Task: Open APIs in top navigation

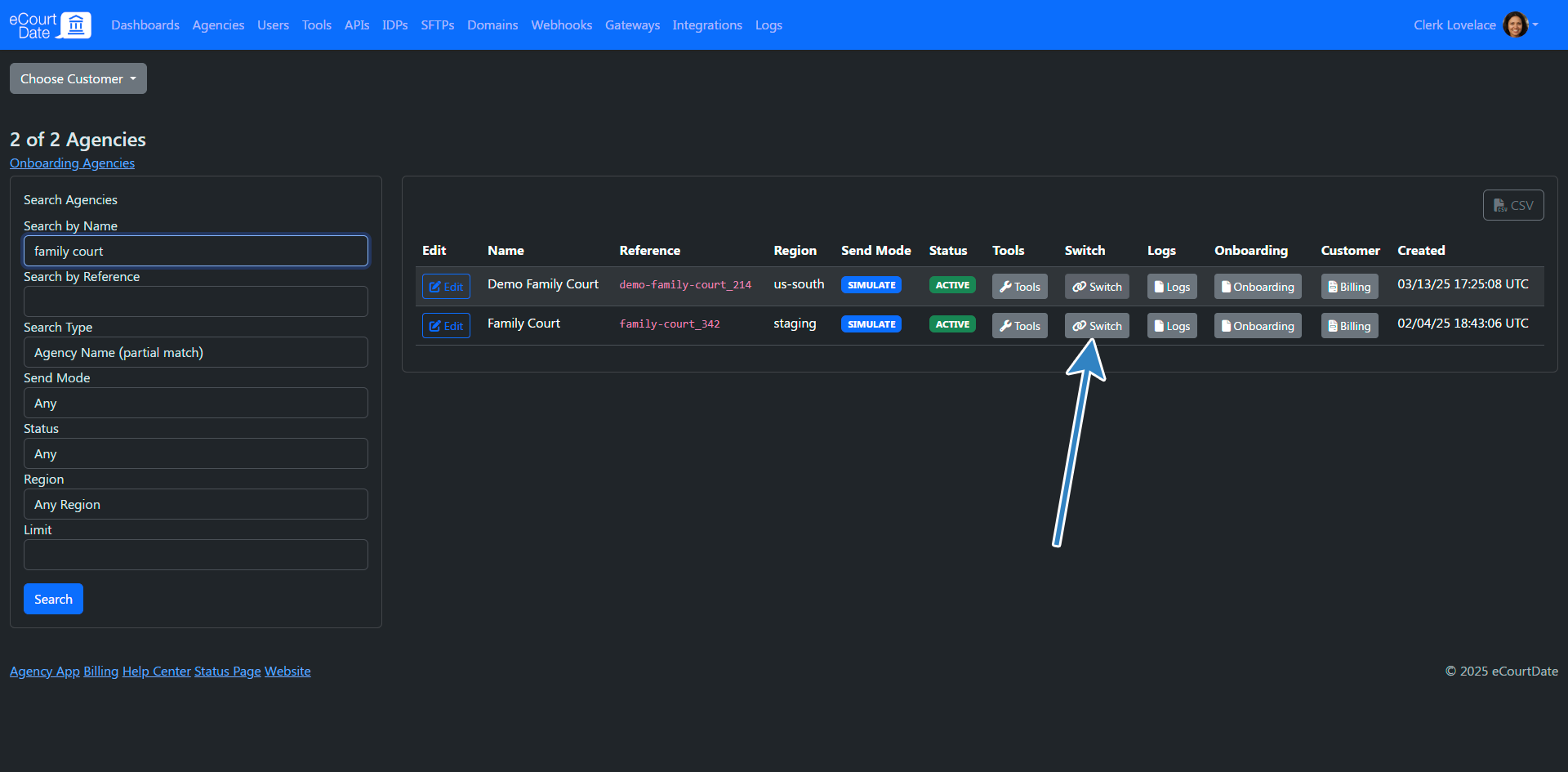Action: 357,25
